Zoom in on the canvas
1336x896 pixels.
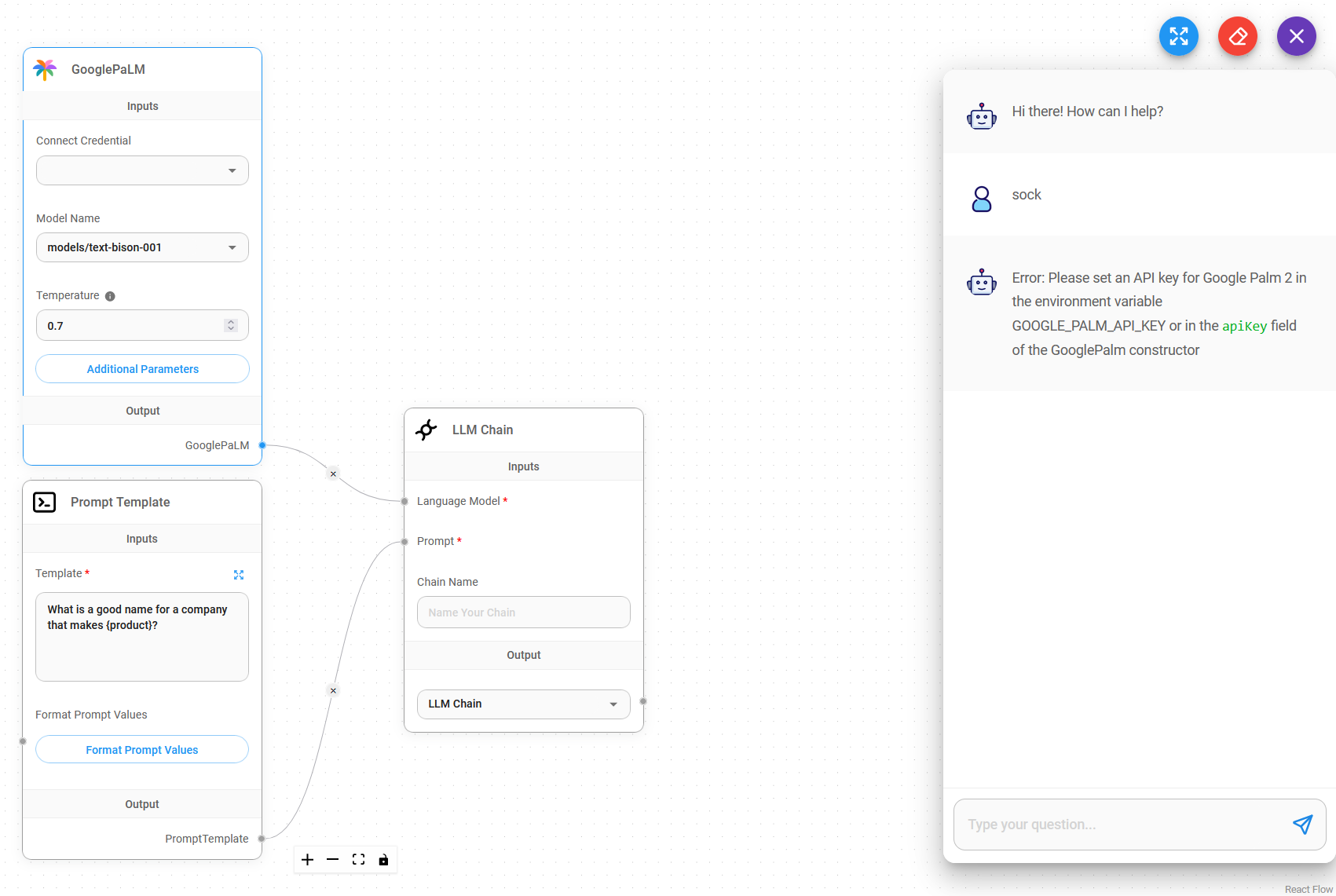[307, 860]
